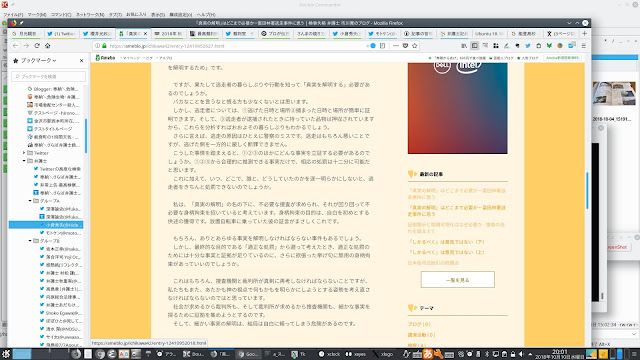
Task: Switch to the モトケン Twitter tab
Action: click(382, 33)
